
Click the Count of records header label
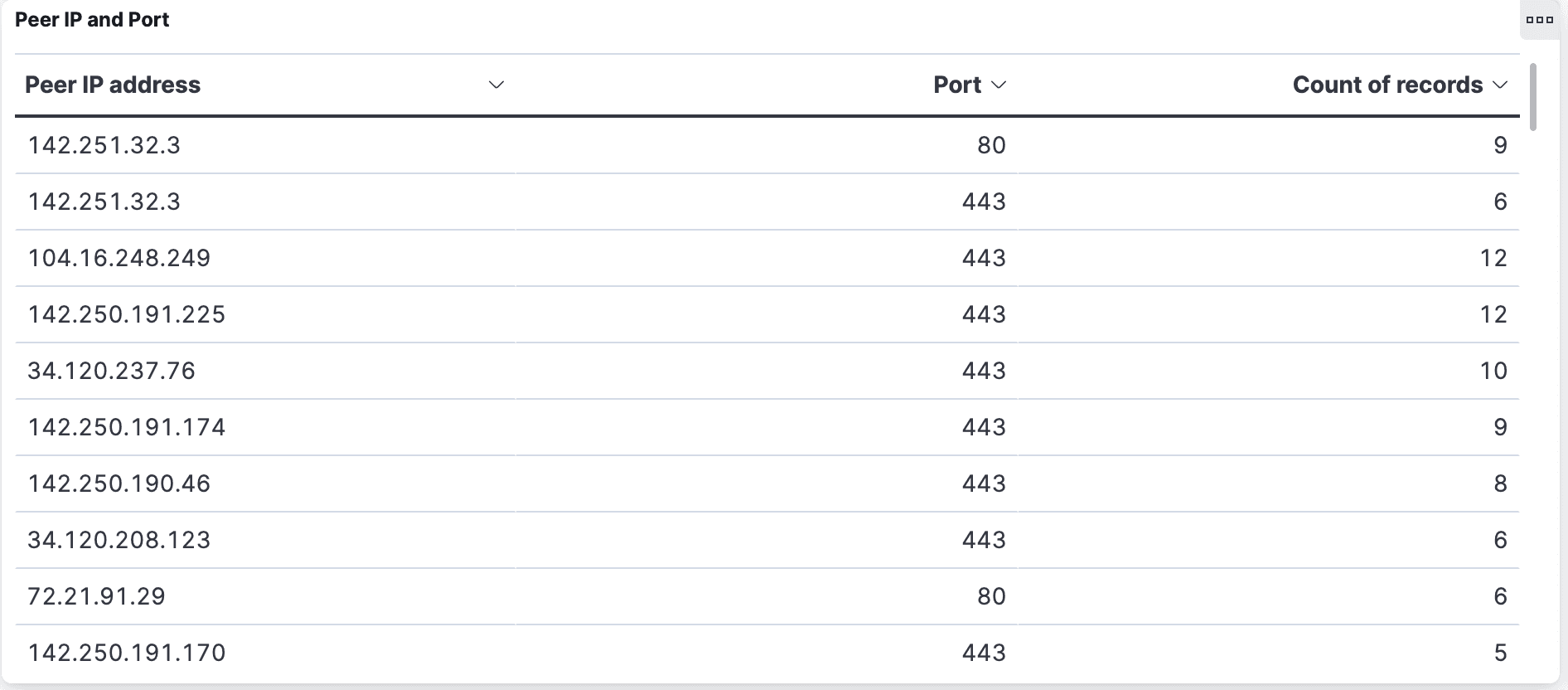coord(1387,85)
